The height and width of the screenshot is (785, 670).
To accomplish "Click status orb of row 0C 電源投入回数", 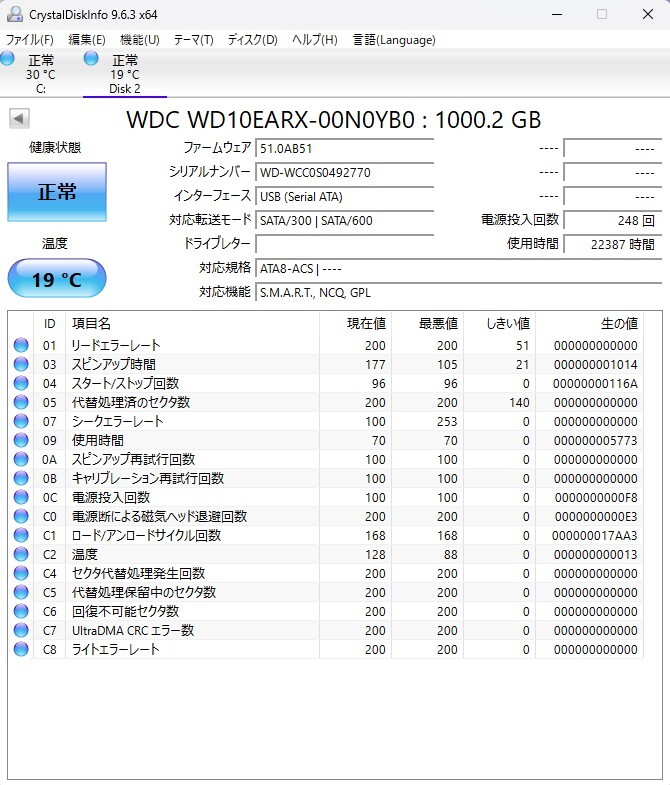I will 21,497.
